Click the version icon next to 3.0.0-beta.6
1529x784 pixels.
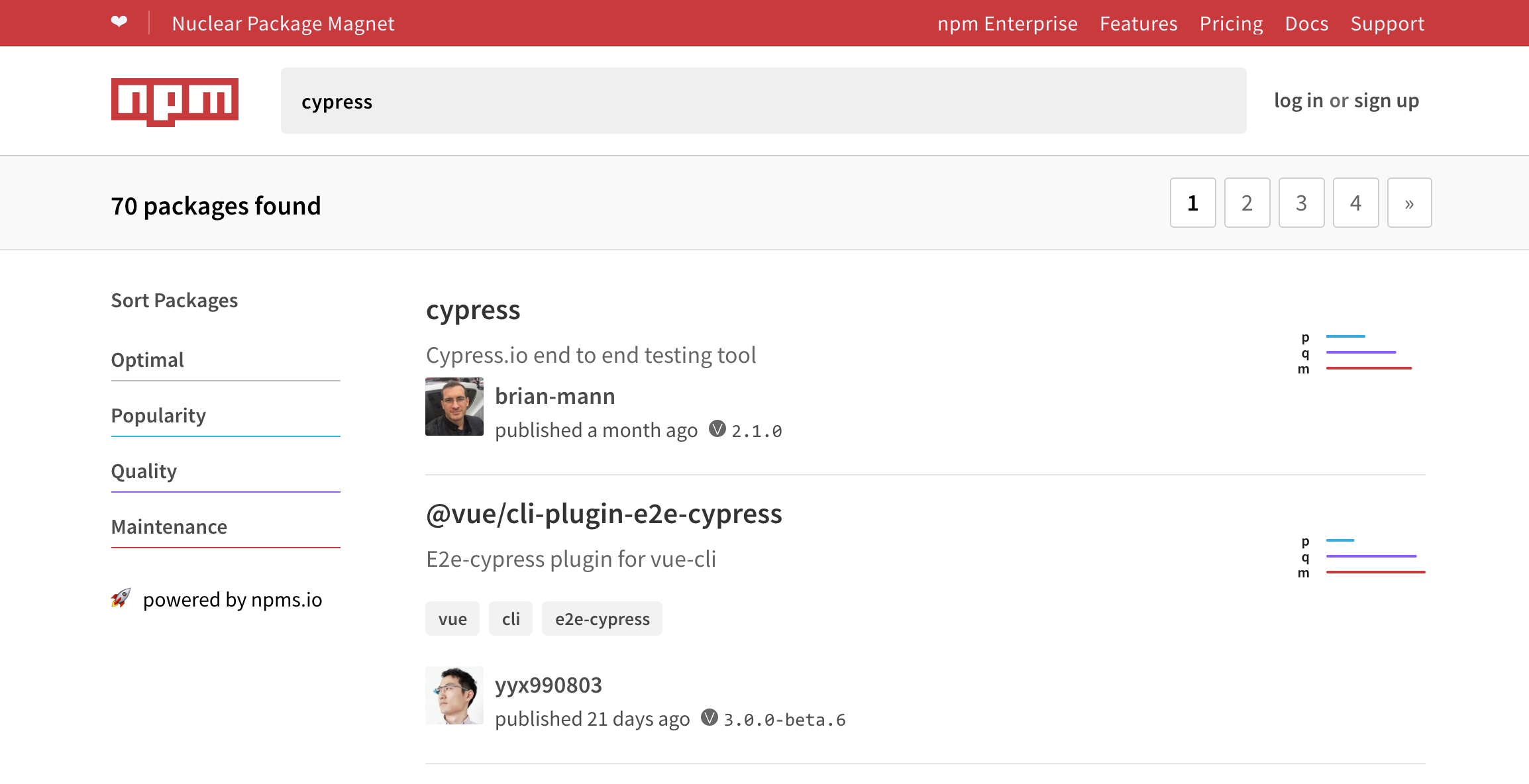(x=709, y=718)
